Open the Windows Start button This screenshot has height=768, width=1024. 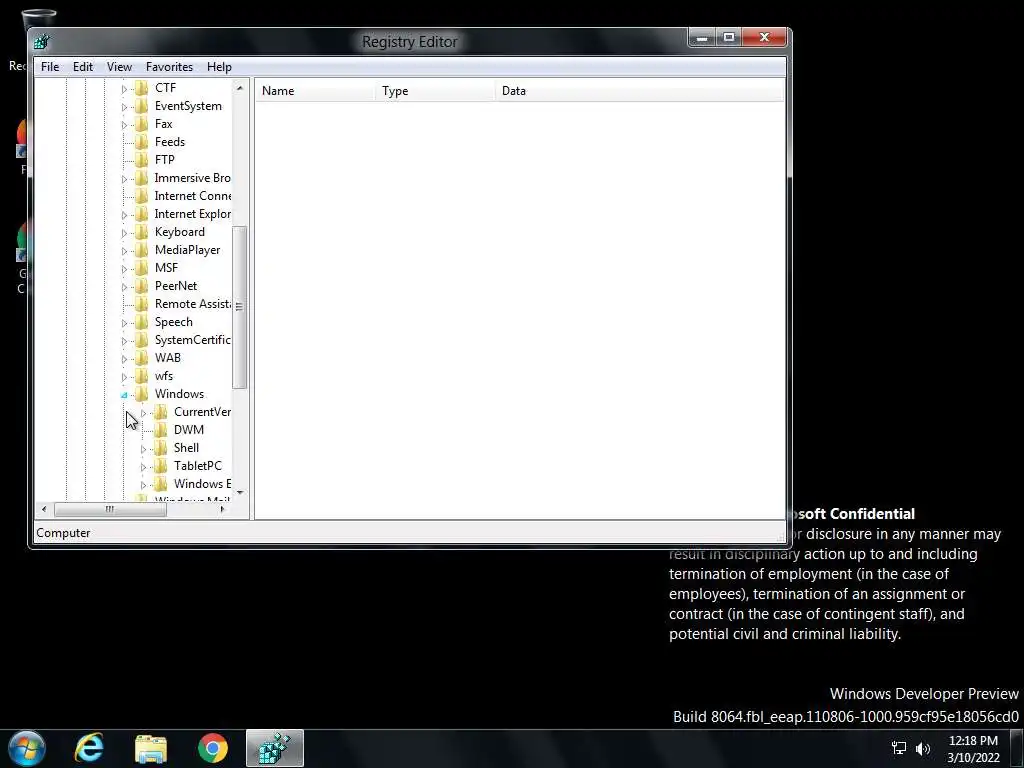pos(27,748)
